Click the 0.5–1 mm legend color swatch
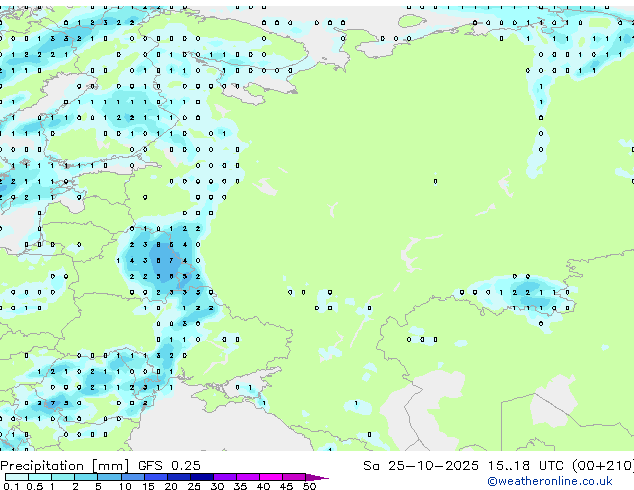Viewport: 634px width, 490px height. point(40,477)
